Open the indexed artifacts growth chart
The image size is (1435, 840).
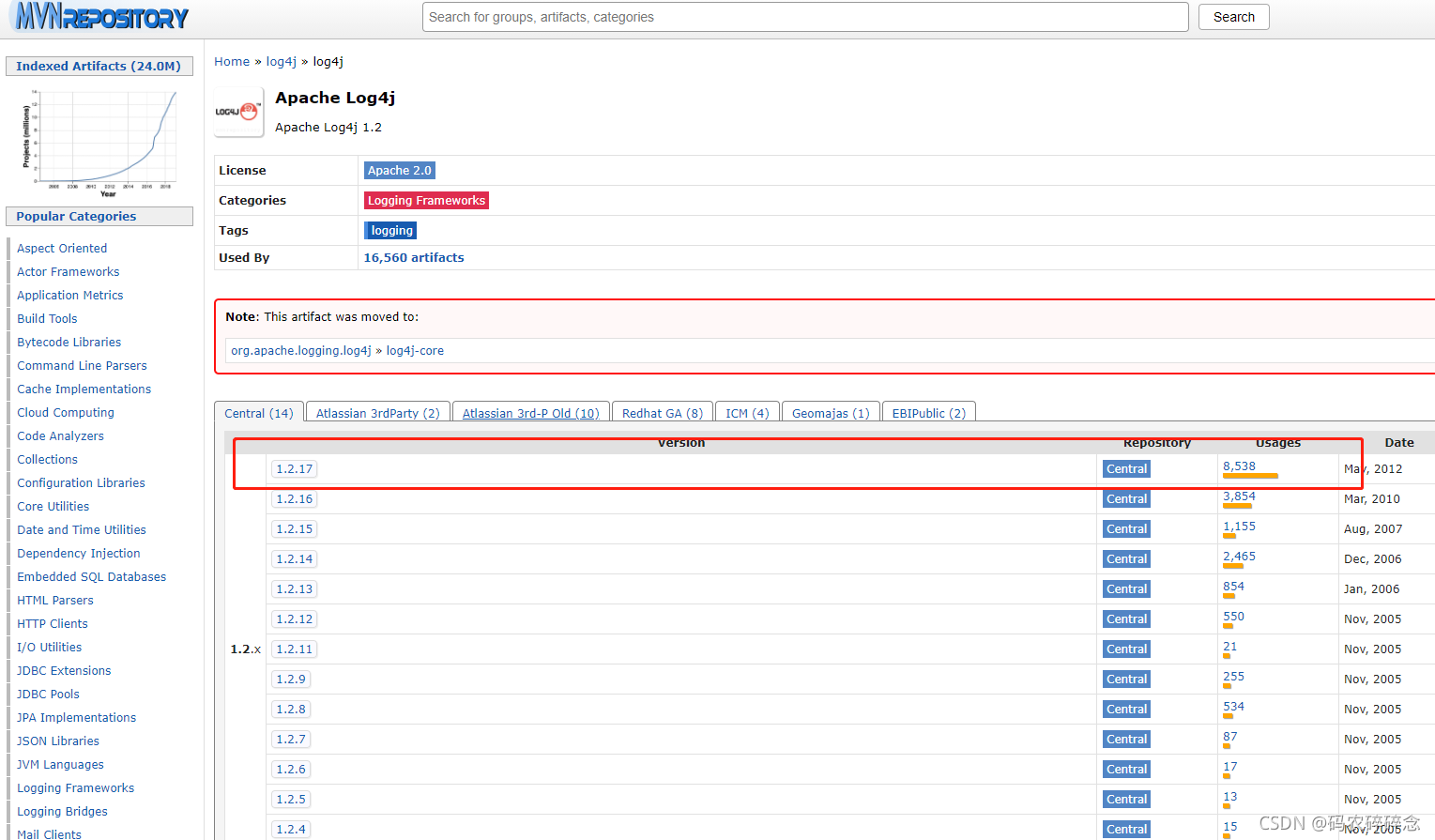[99, 142]
